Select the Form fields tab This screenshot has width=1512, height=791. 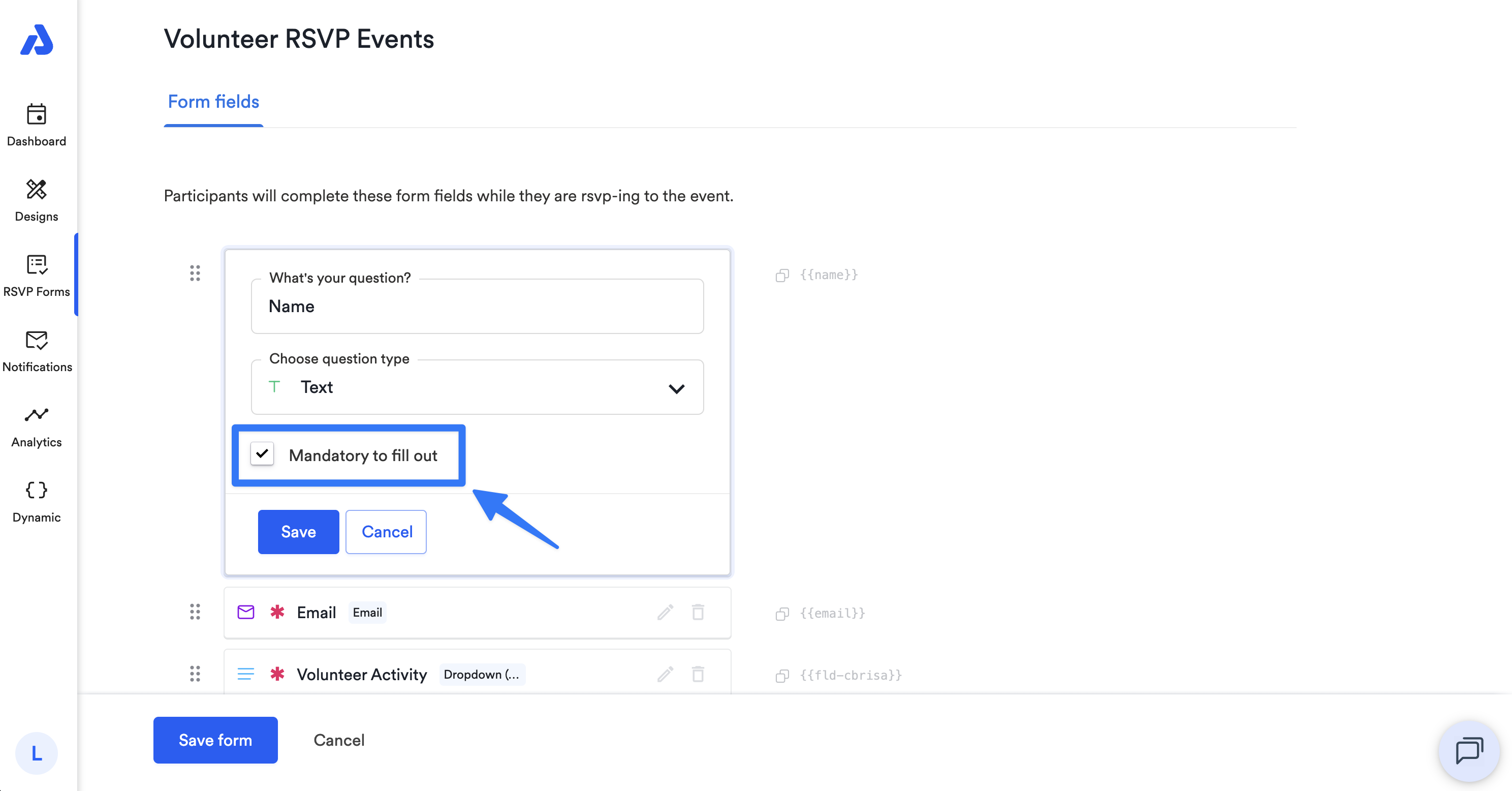tap(213, 102)
